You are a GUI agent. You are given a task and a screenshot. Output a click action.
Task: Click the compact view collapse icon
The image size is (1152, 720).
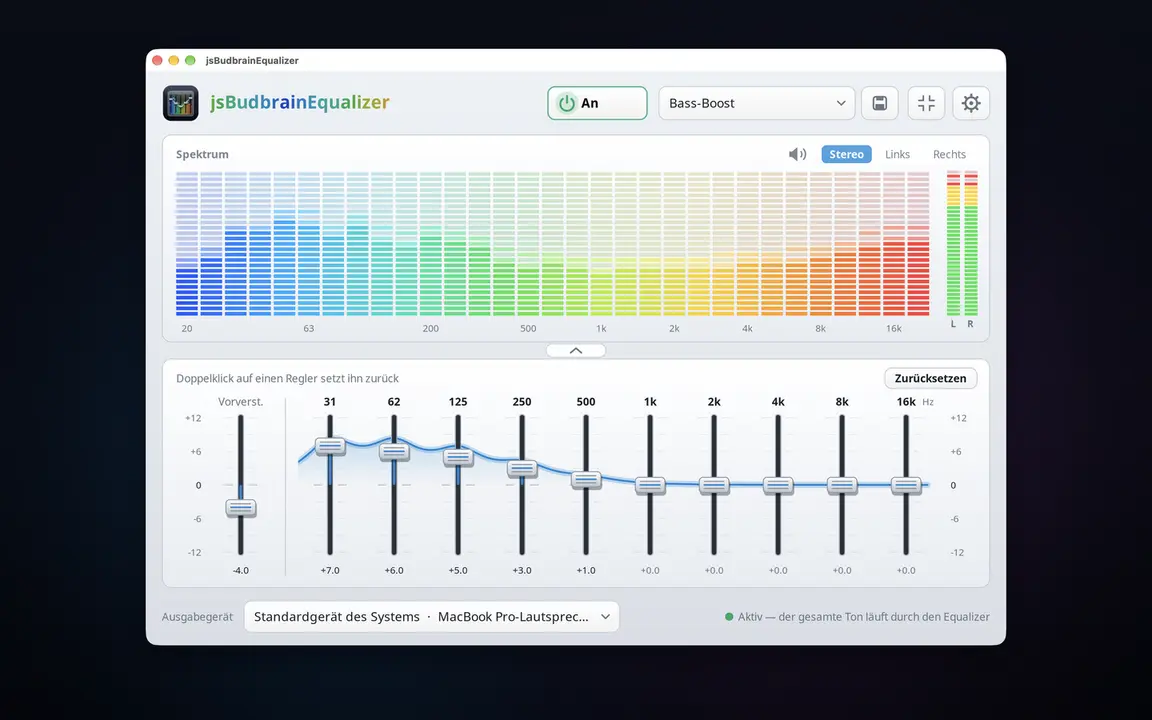pos(926,103)
